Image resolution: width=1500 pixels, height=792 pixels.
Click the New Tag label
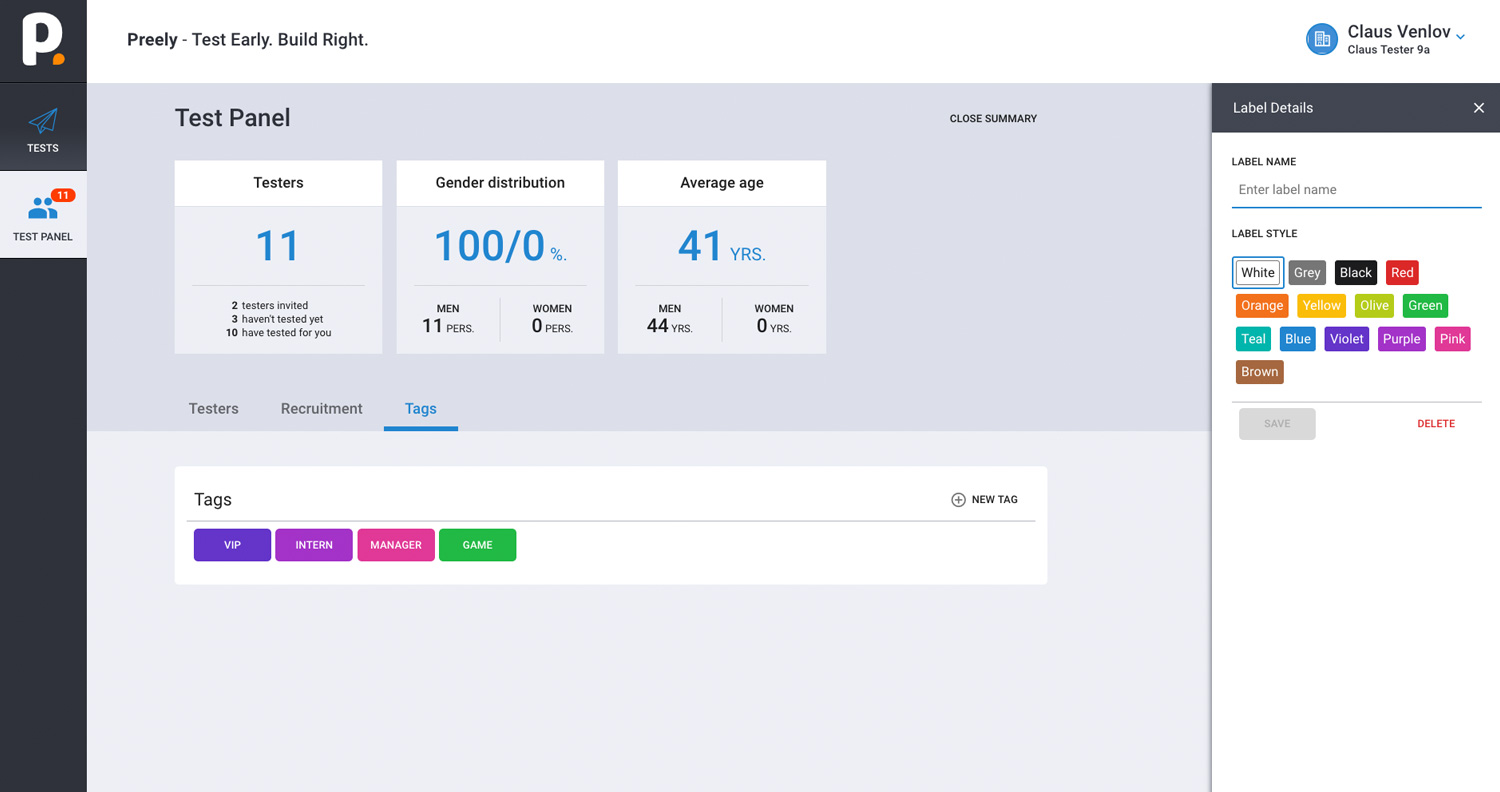995,500
